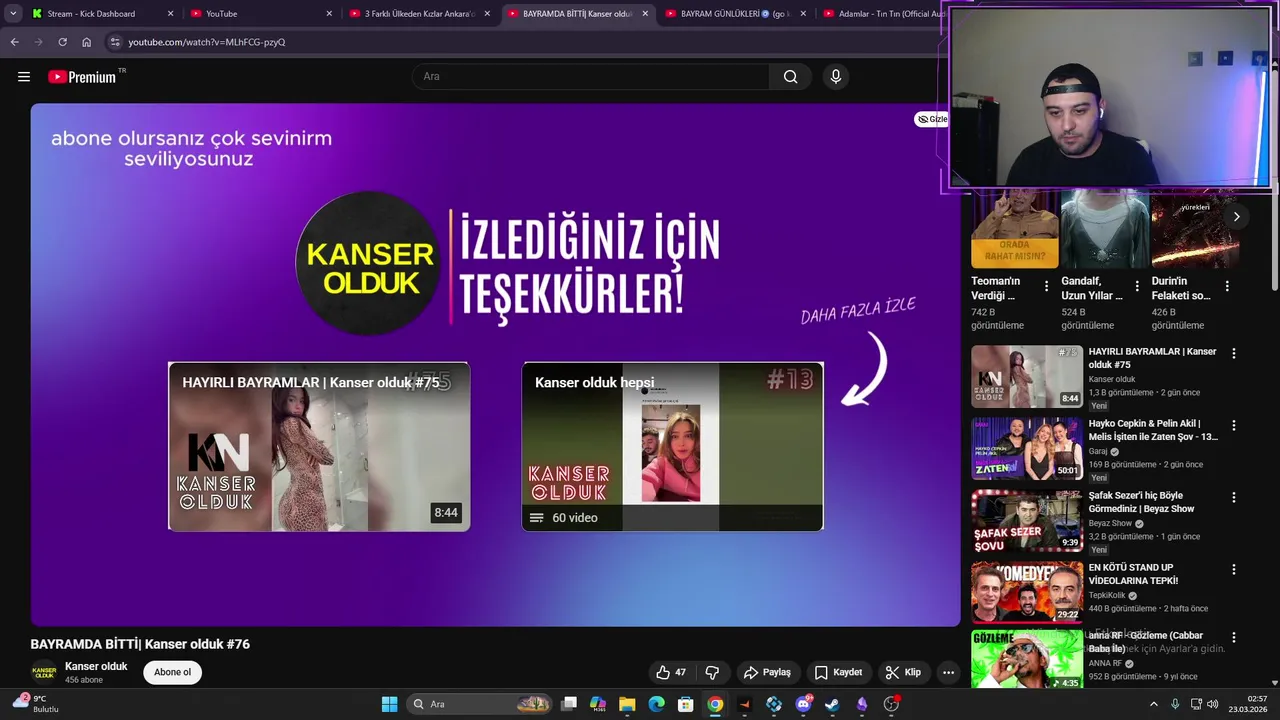Open ANNA RF Gözleme sidebar thumbnail
The height and width of the screenshot is (720, 1280).
[1027, 659]
